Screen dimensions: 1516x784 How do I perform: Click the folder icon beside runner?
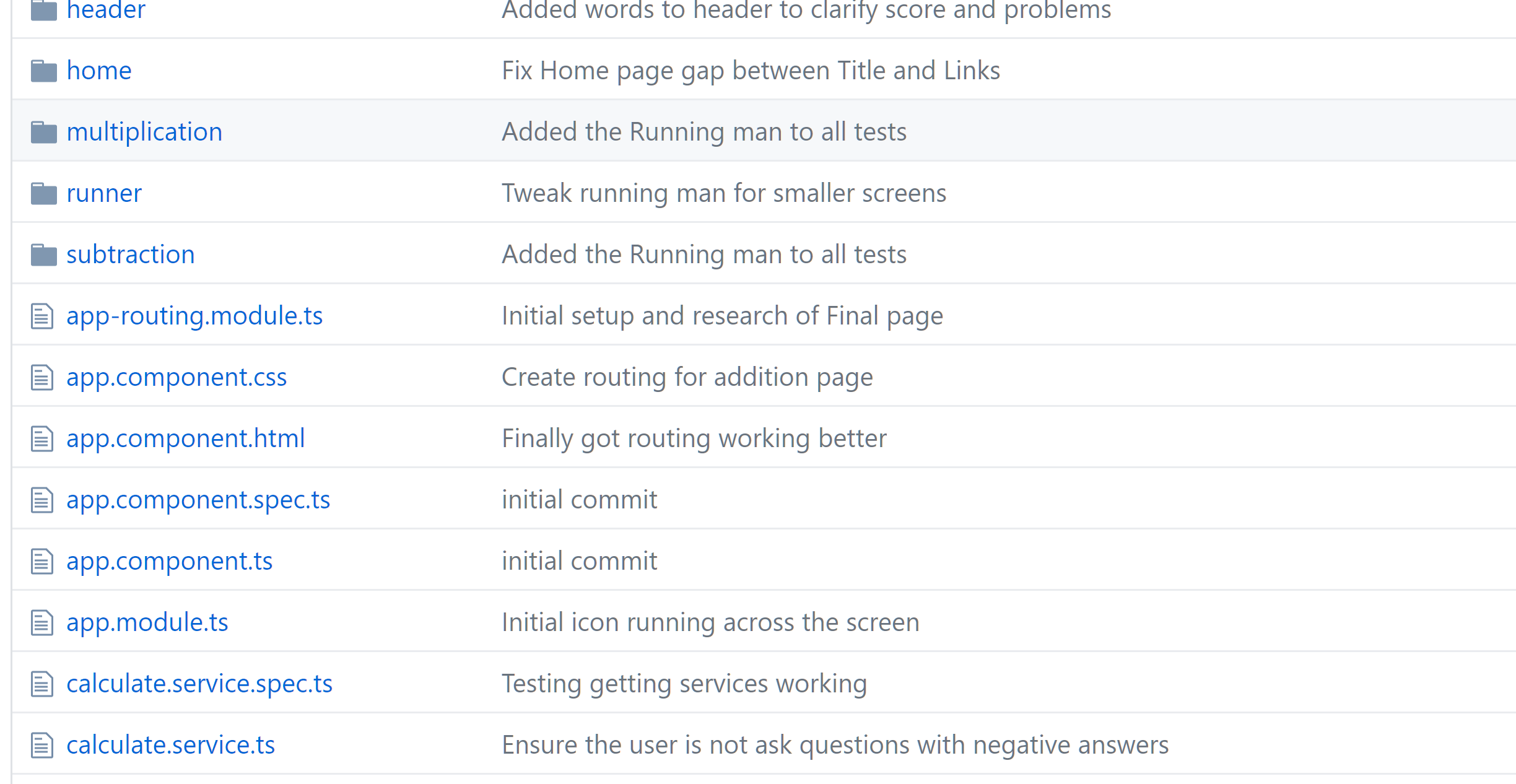[43, 193]
